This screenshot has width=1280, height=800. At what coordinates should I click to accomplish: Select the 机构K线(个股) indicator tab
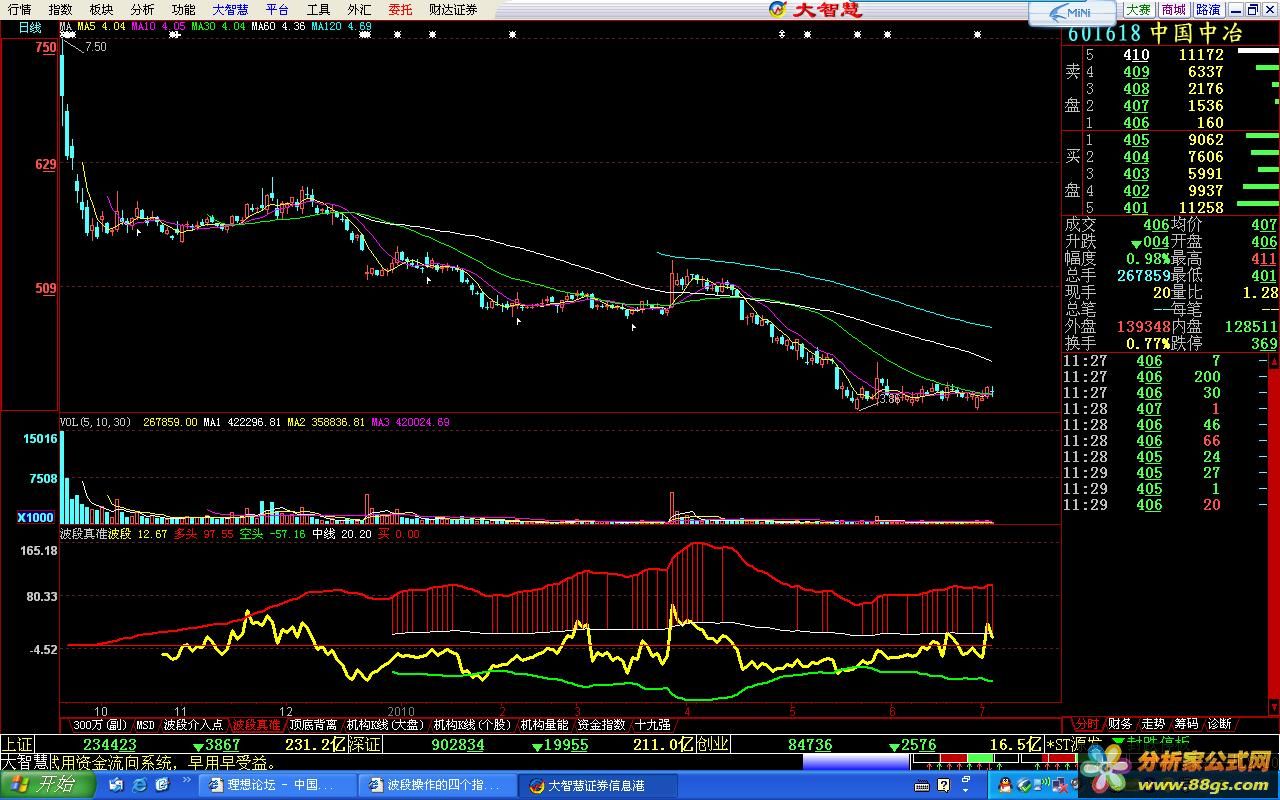point(472,724)
